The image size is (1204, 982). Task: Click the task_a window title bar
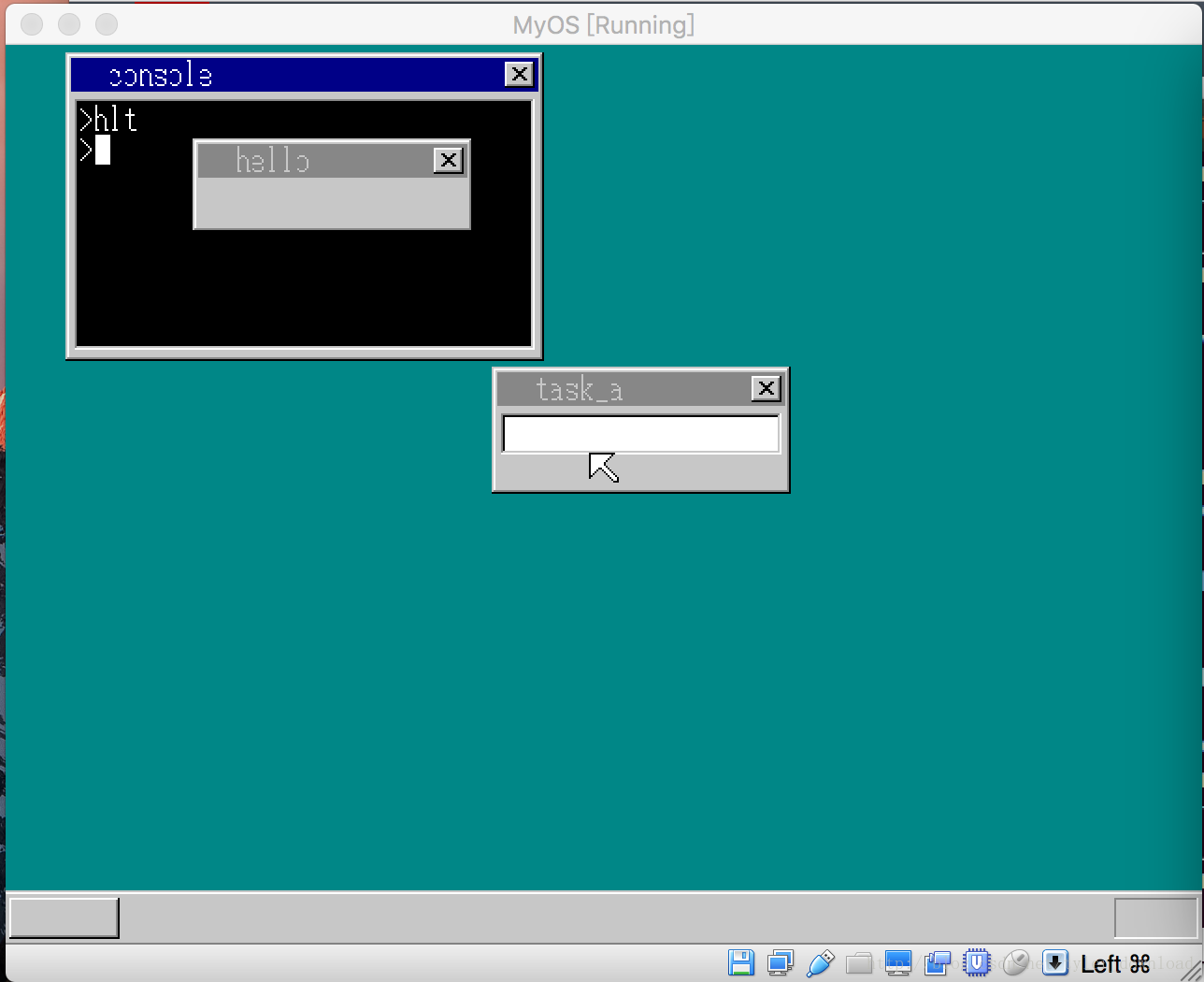pos(641,388)
